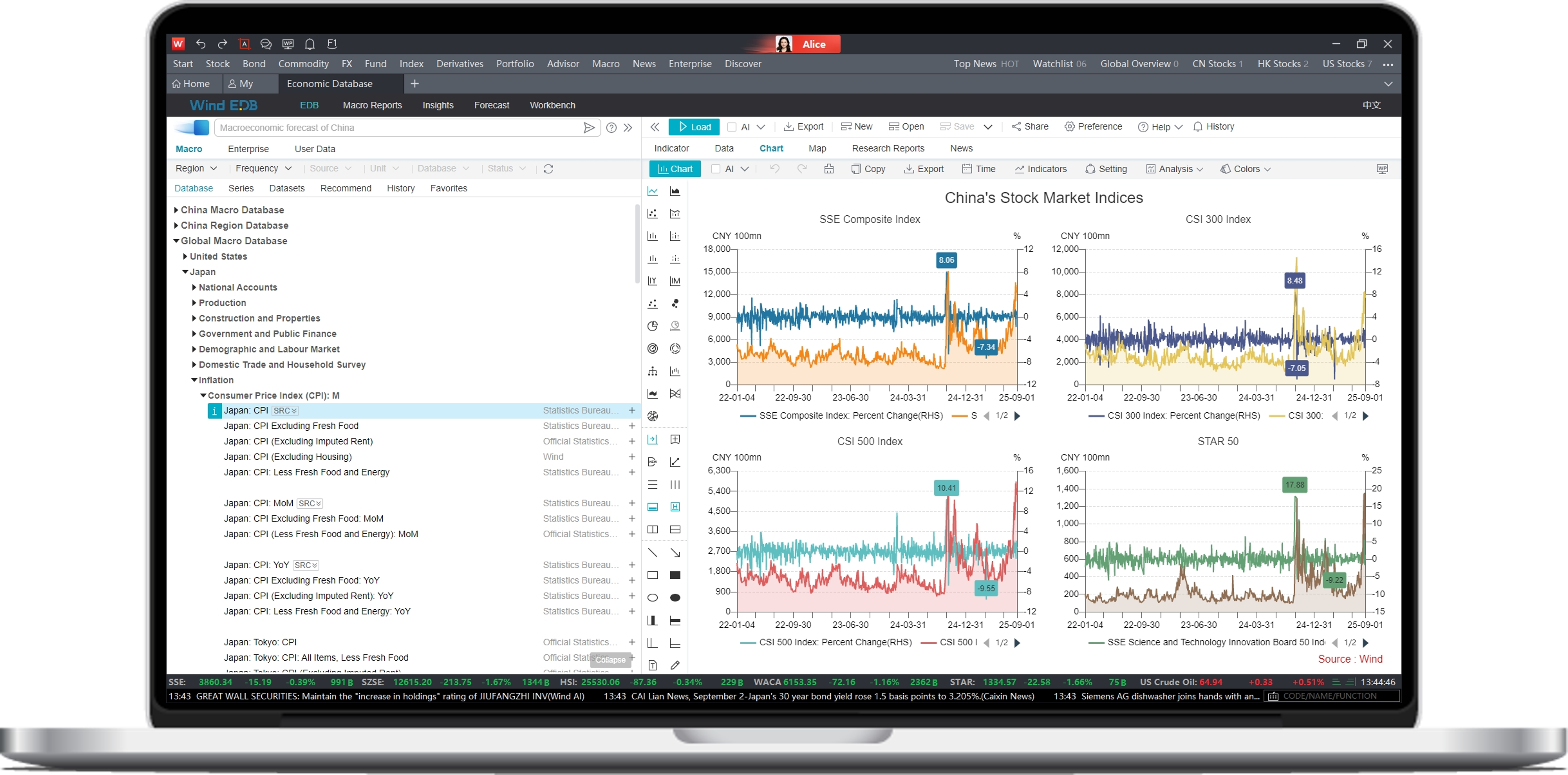Collapse left panel with double-chevron icon
The height and width of the screenshot is (775, 1568).
click(655, 127)
